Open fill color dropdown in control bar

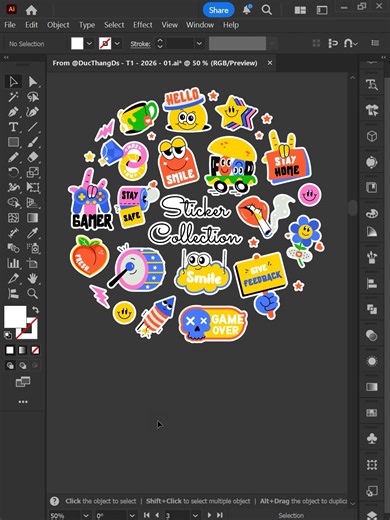[x=89, y=43]
